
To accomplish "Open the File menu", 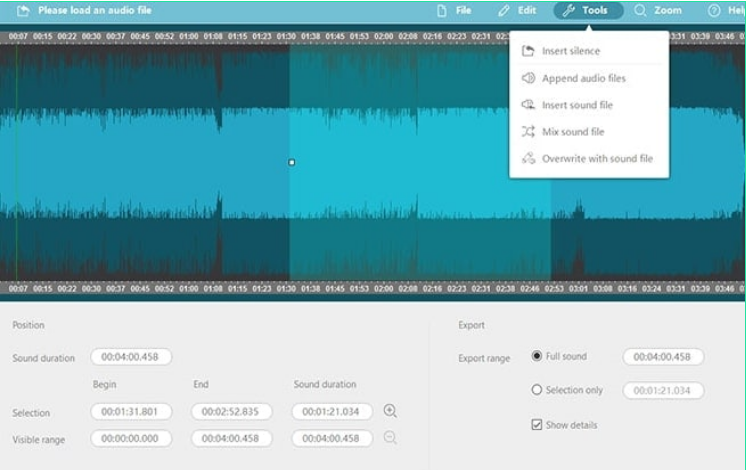I will click(454, 11).
